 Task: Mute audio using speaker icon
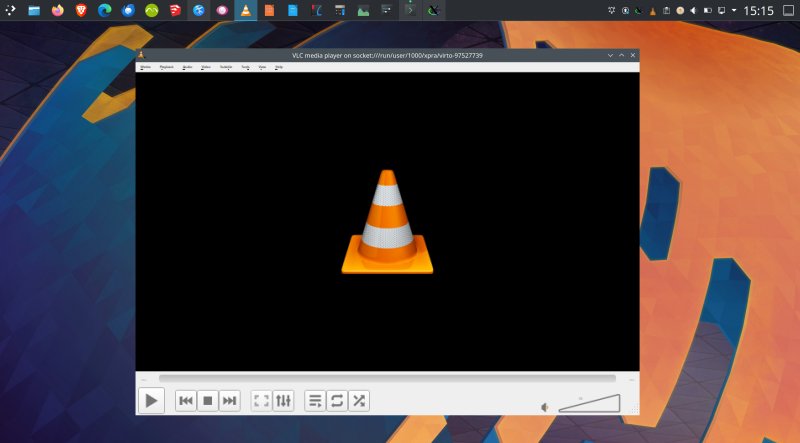click(545, 406)
